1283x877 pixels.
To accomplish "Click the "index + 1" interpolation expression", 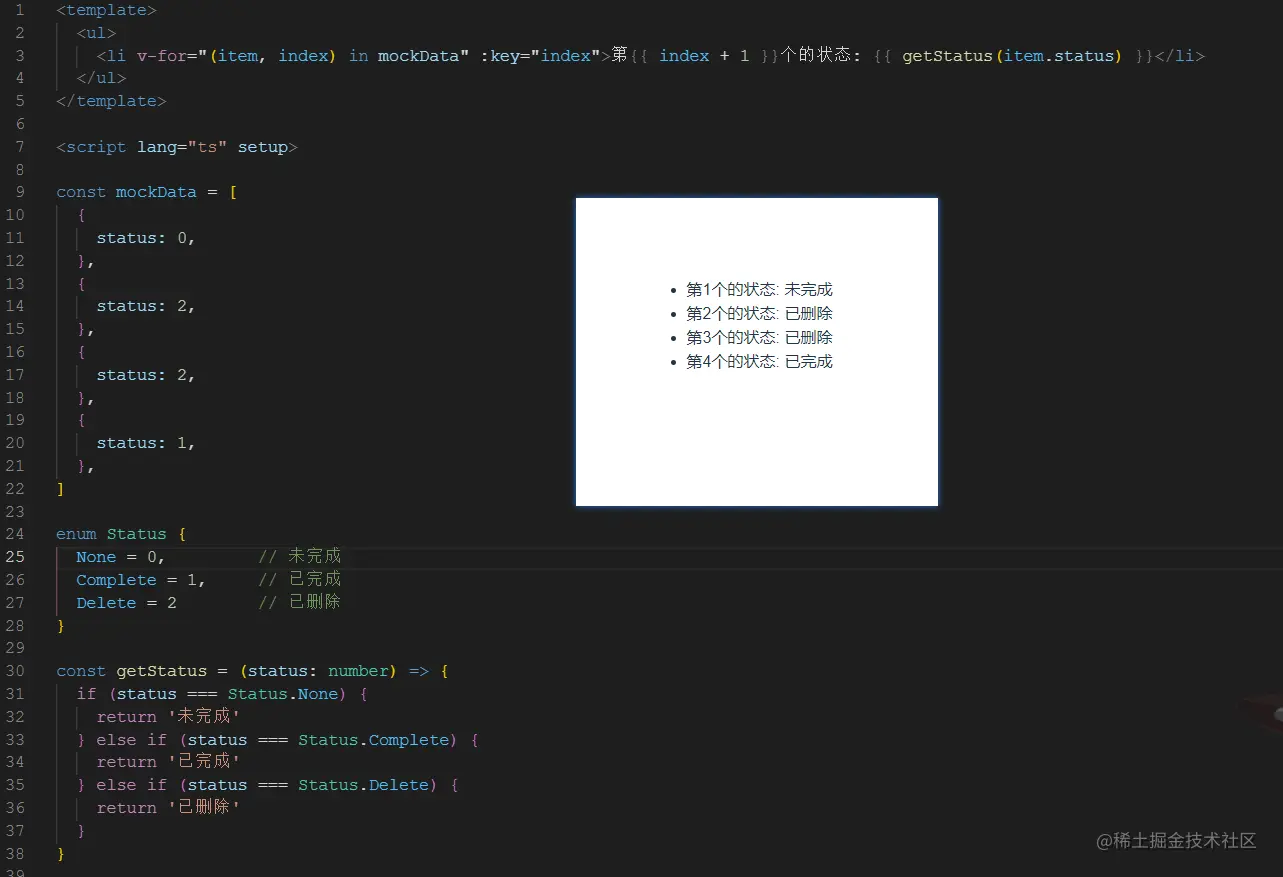I will [x=704, y=56].
